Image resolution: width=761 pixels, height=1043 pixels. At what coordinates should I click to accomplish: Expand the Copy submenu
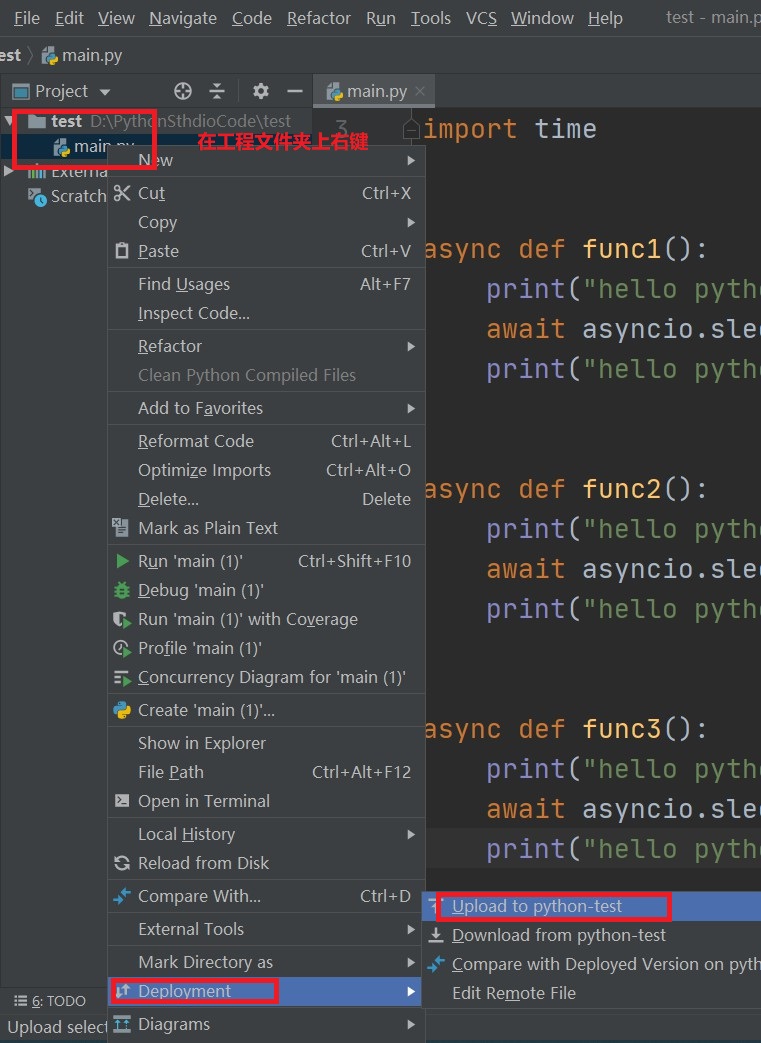point(266,222)
